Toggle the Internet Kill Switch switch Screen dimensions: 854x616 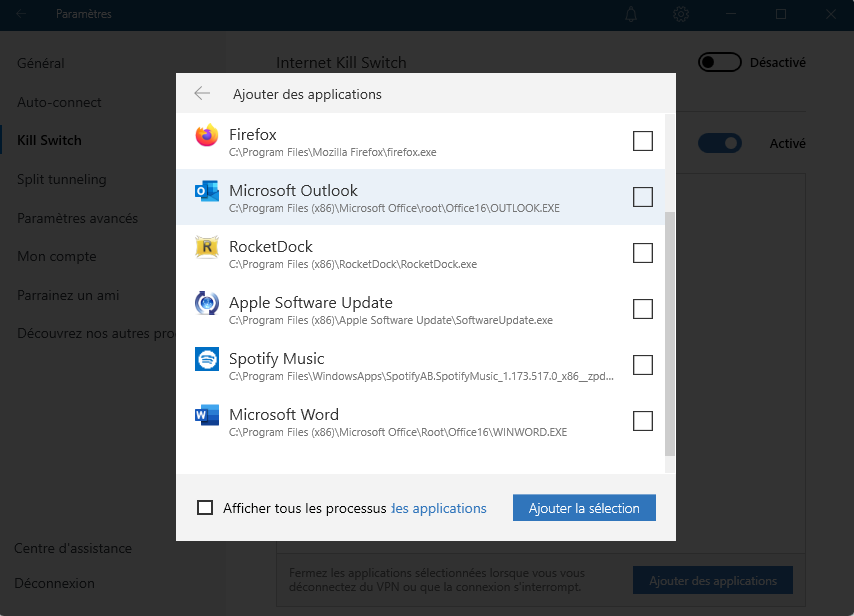719,63
